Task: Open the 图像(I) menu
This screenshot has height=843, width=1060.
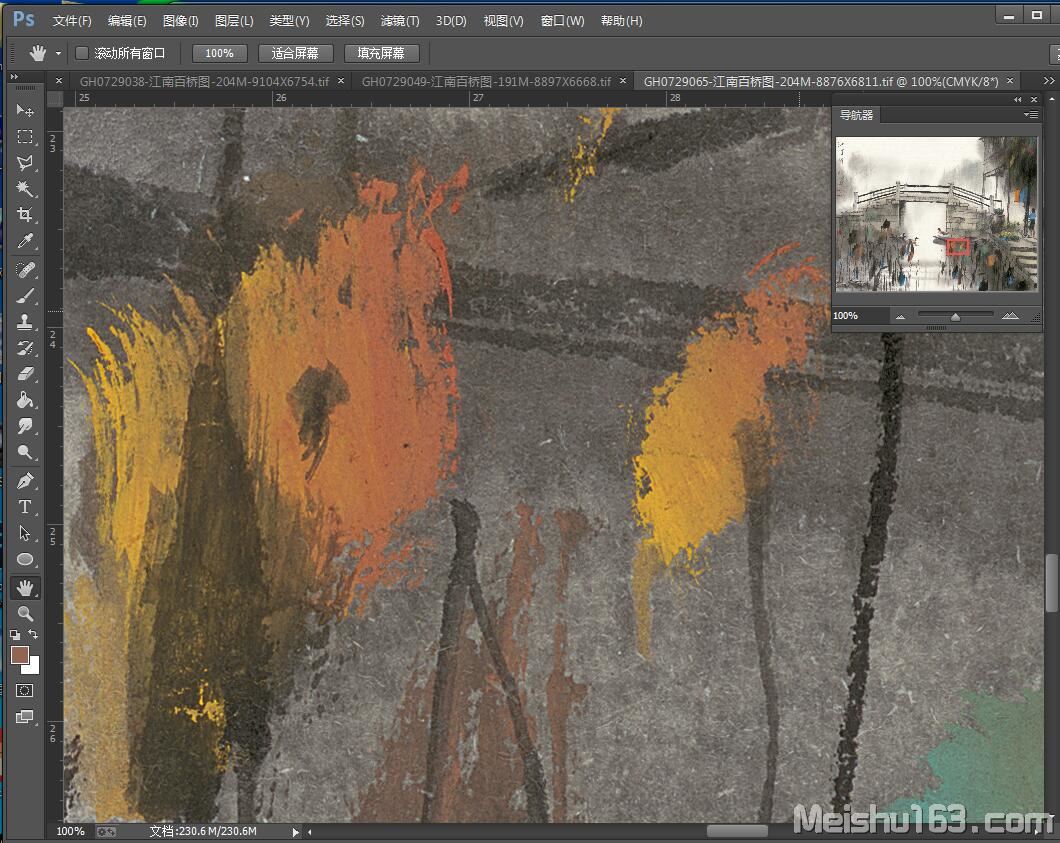Action: click(x=180, y=21)
